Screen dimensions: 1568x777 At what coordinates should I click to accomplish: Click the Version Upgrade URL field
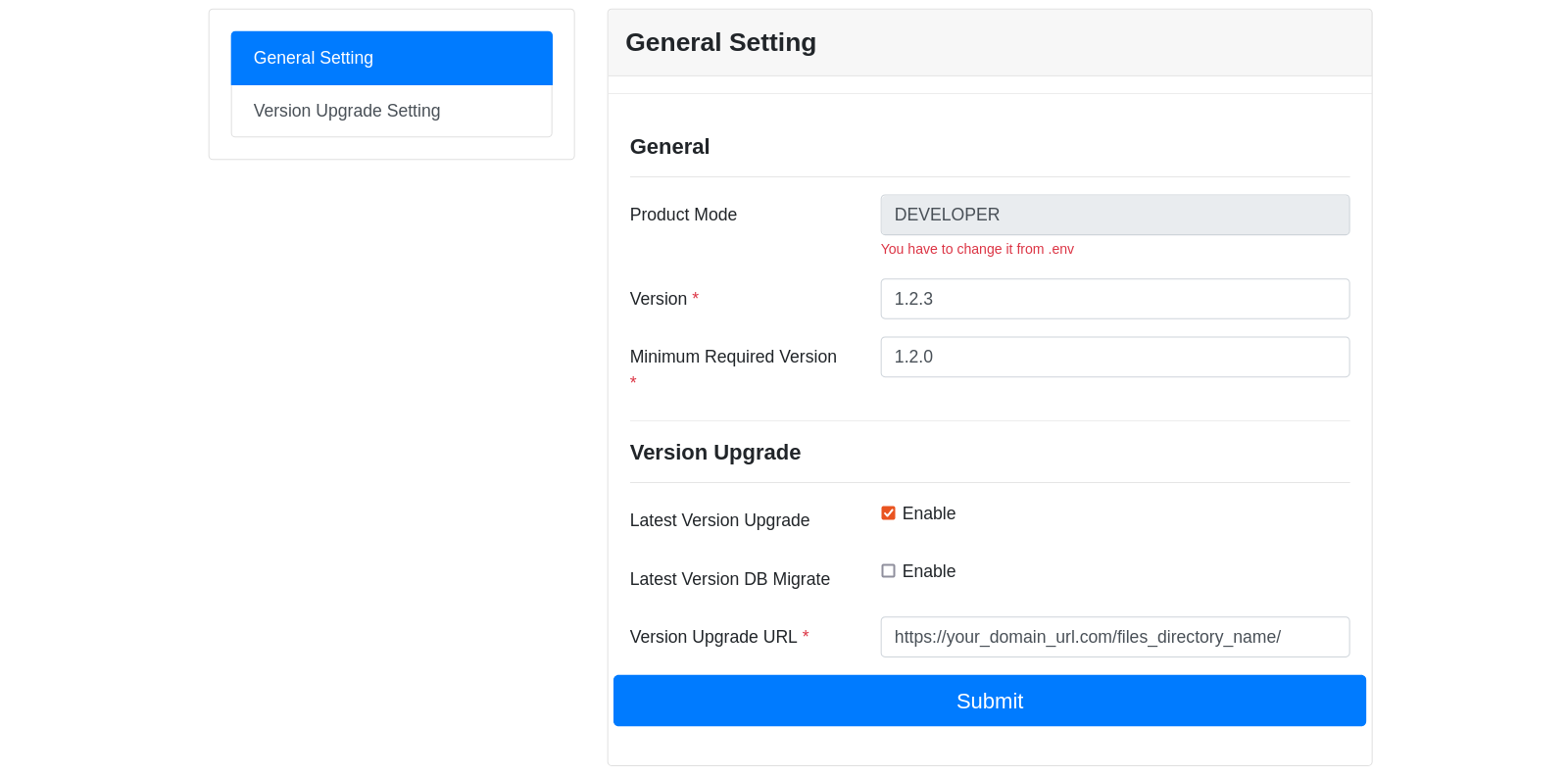tap(1114, 637)
